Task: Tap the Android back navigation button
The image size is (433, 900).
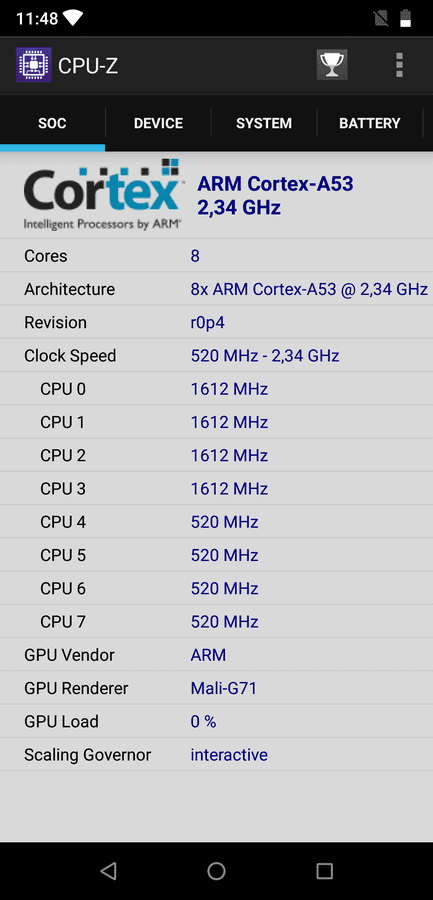Action: 108,871
